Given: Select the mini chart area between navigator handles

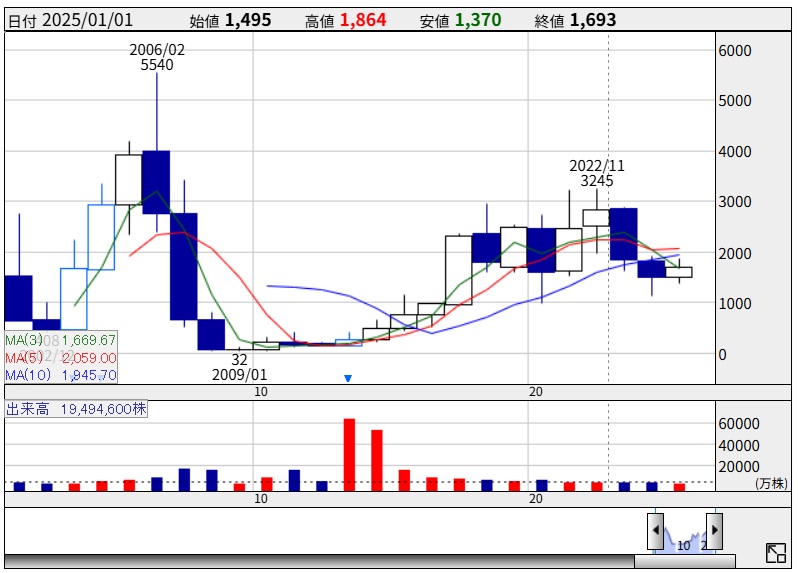Looking at the screenshot, I should 685,535.
